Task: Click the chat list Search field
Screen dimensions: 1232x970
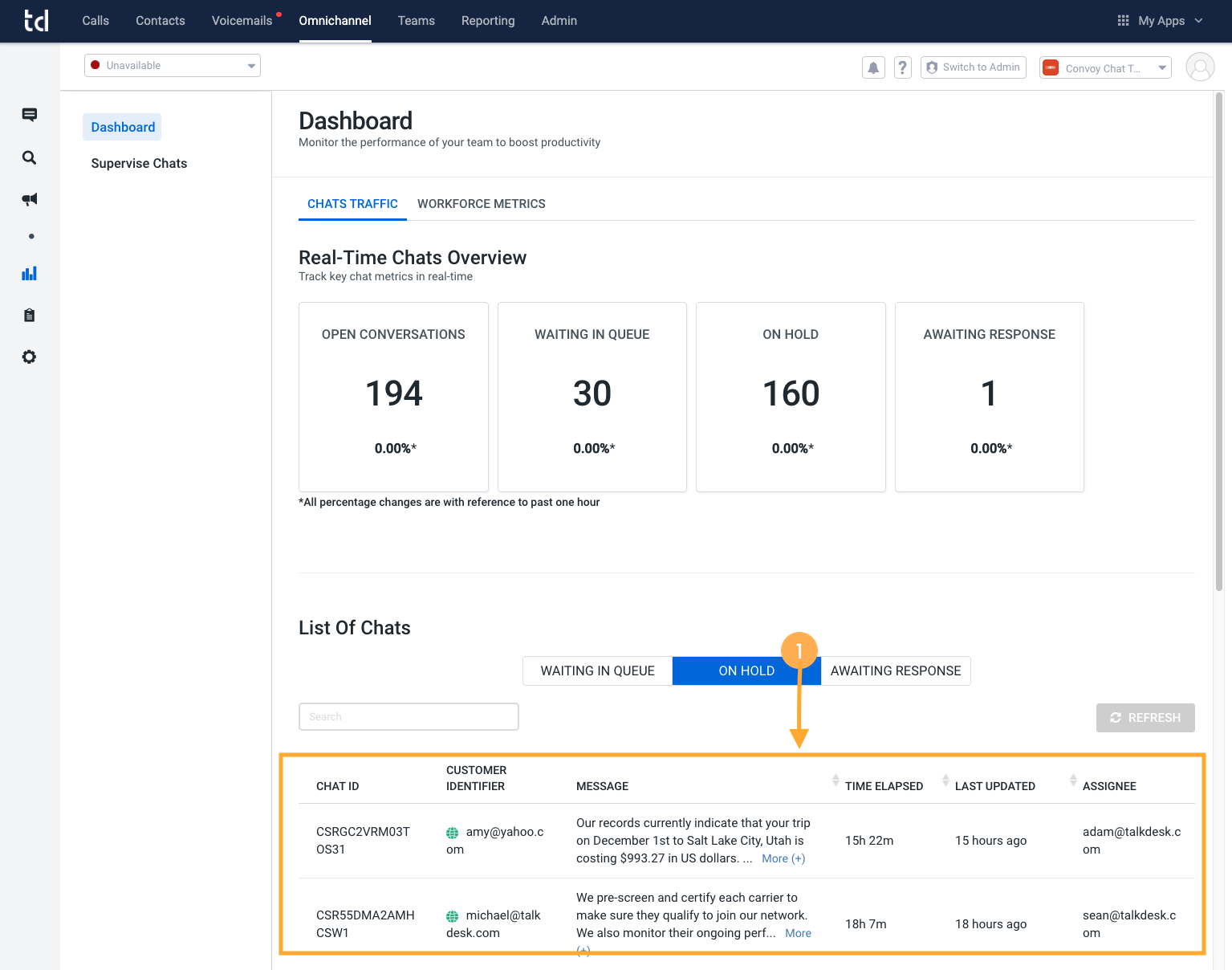Action: [x=409, y=717]
